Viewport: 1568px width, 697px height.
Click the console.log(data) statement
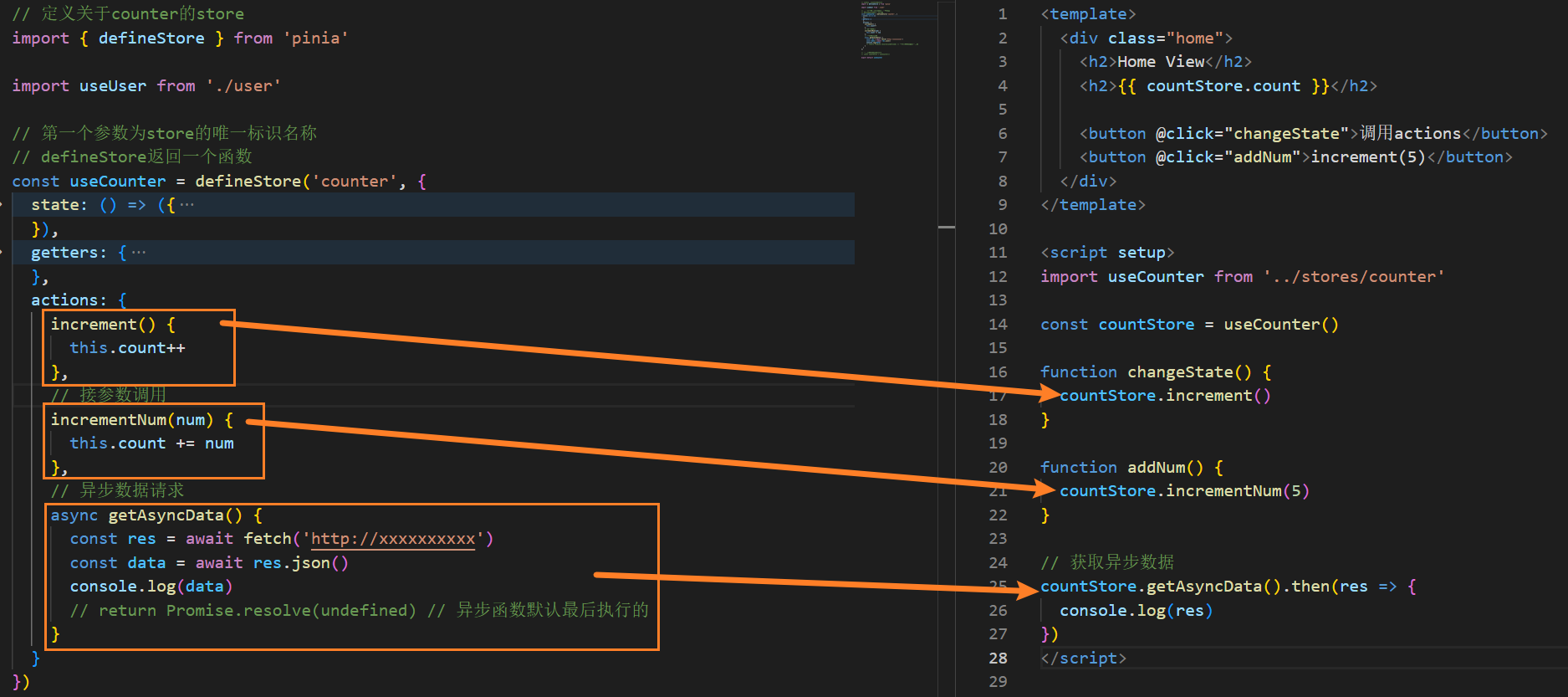(151, 587)
